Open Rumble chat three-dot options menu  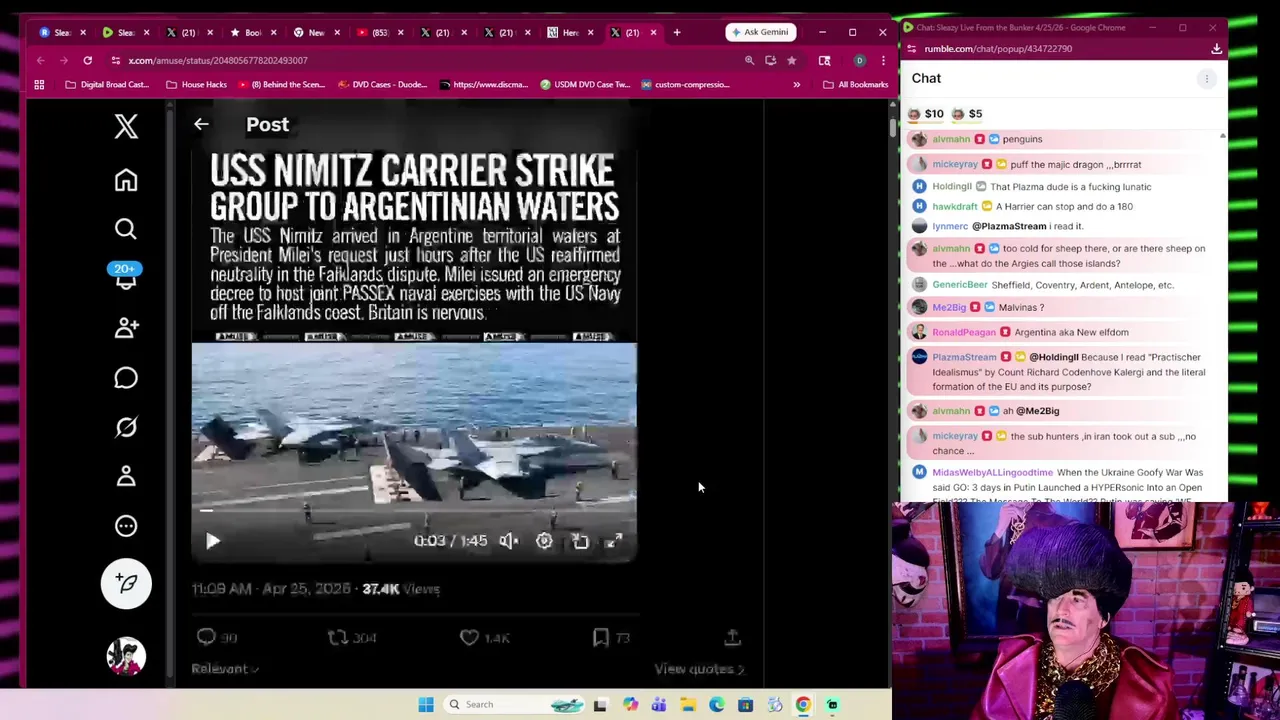point(1207,78)
